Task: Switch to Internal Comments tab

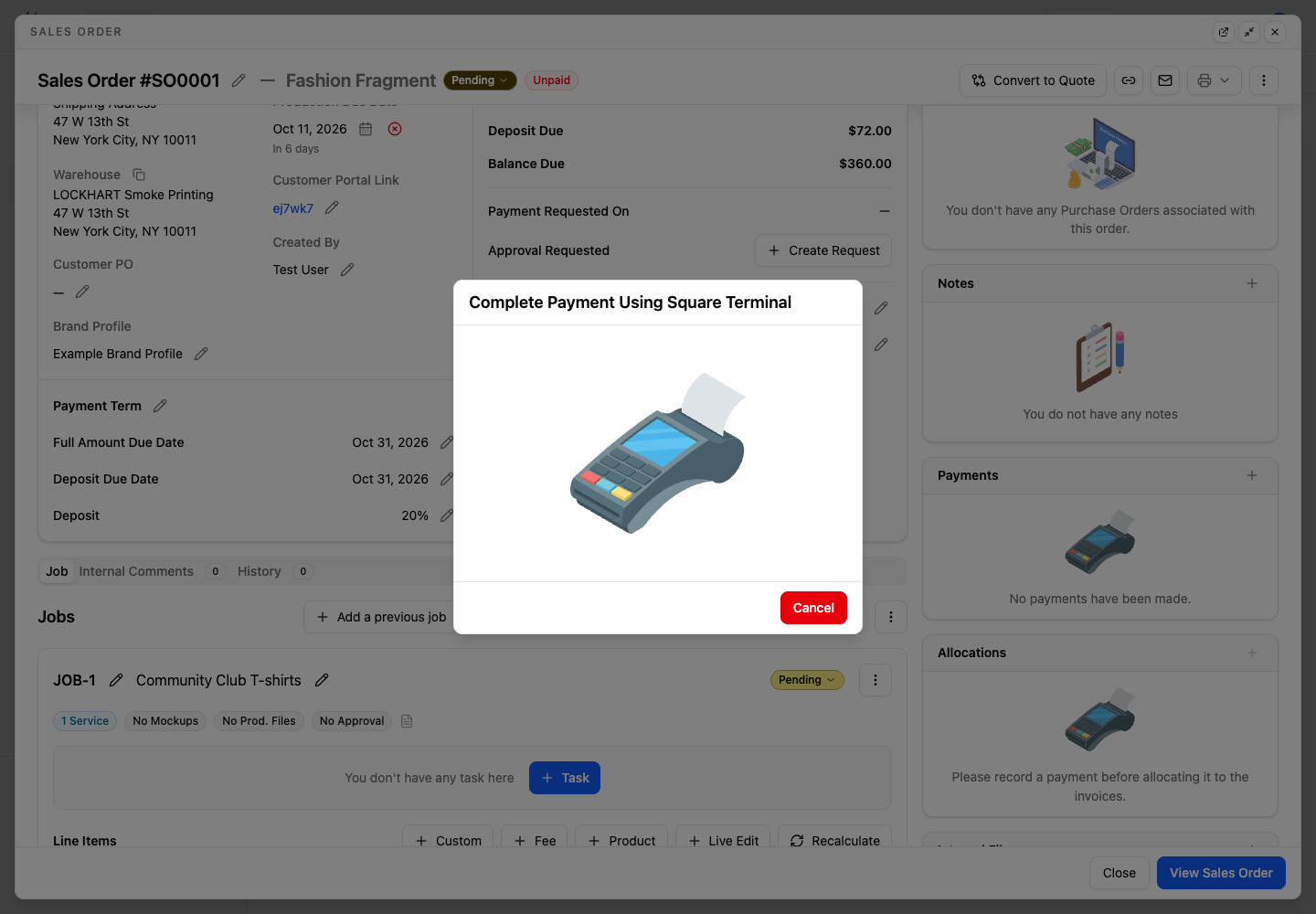Action: pyautogui.click(x=136, y=571)
